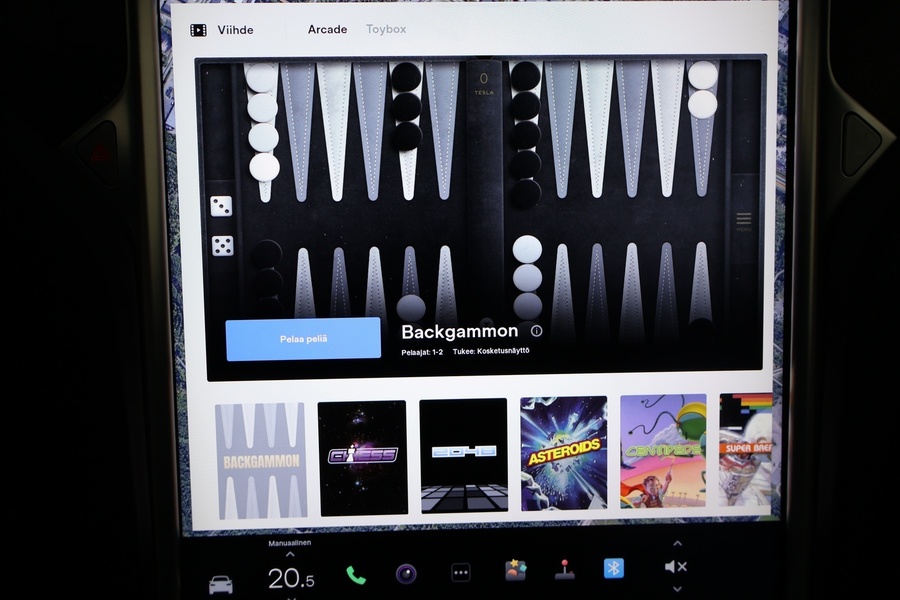Open the Toybox icon in bottom bar
Screen dimensions: 900x600
(x=515, y=571)
